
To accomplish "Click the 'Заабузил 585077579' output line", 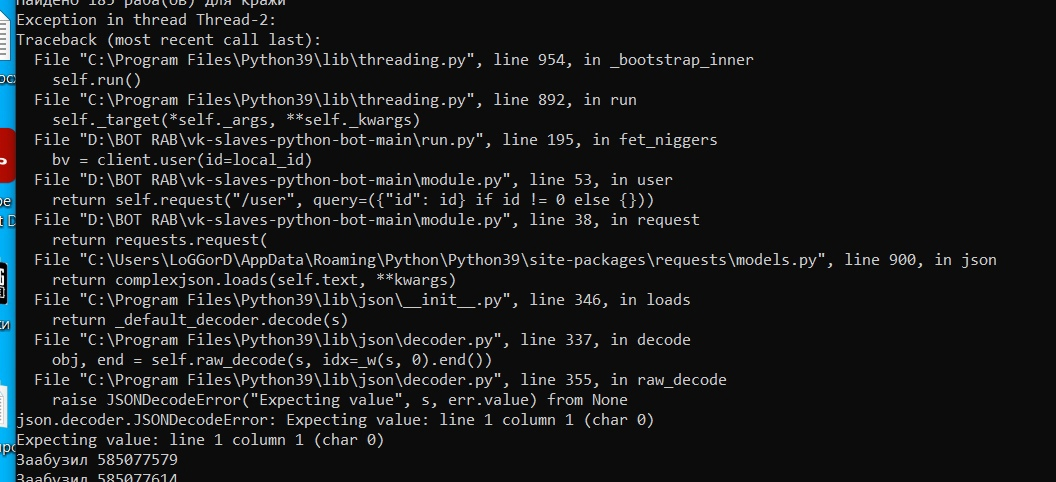I will [97, 460].
